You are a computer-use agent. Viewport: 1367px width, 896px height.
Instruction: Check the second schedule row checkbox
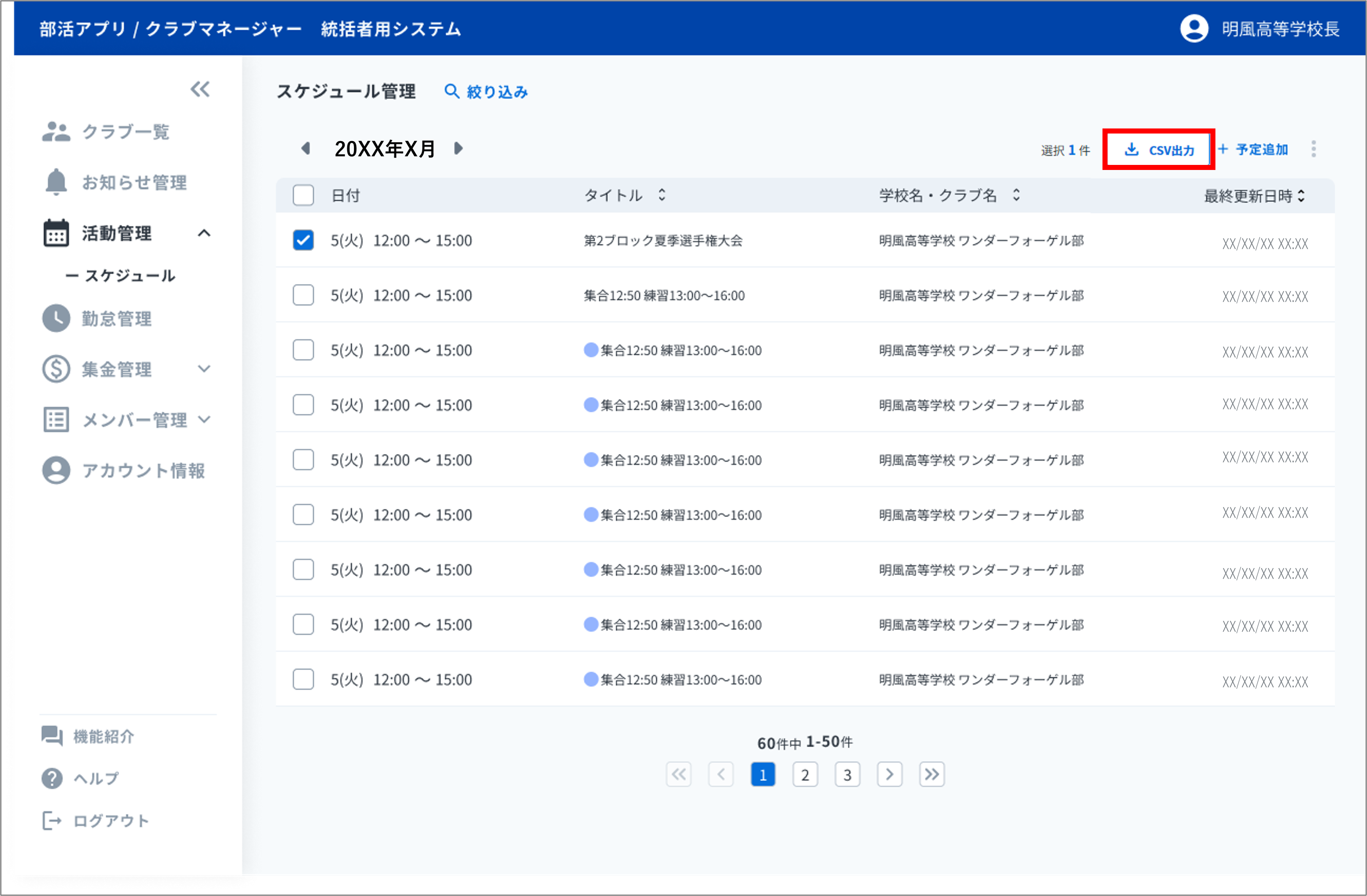pyautogui.click(x=303, y=295)
